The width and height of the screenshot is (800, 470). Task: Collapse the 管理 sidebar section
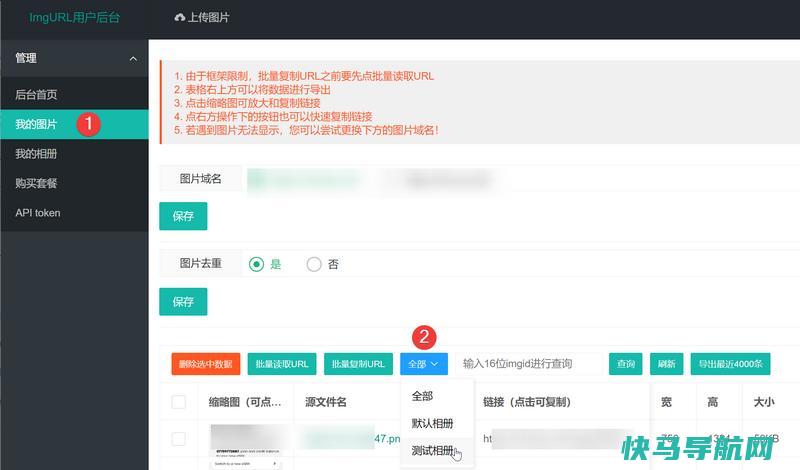[74, 58]
